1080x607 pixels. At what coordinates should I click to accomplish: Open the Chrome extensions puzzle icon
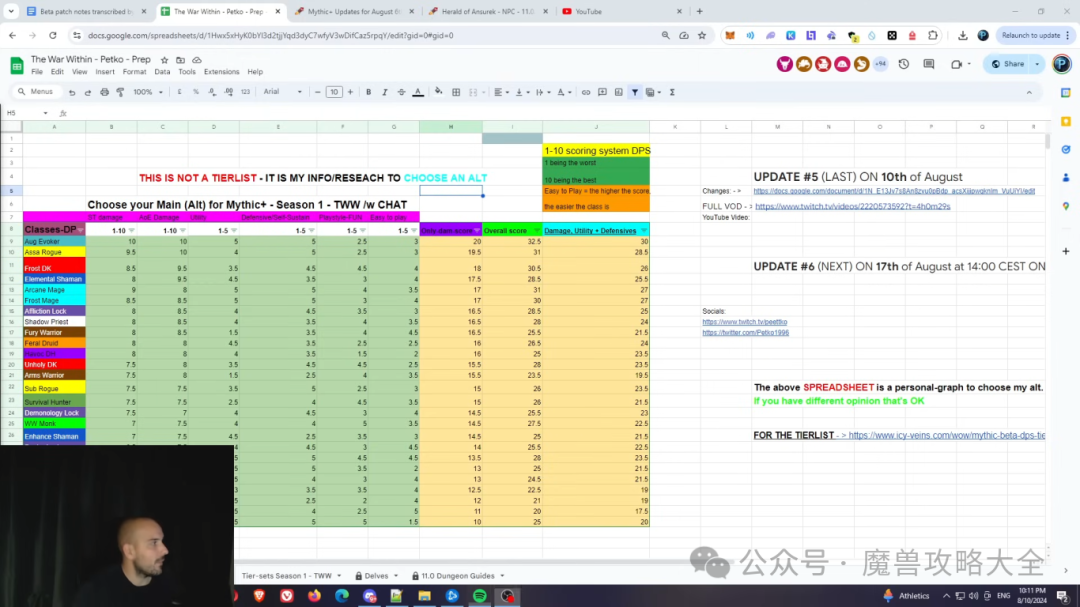click(x=933, y=35)
